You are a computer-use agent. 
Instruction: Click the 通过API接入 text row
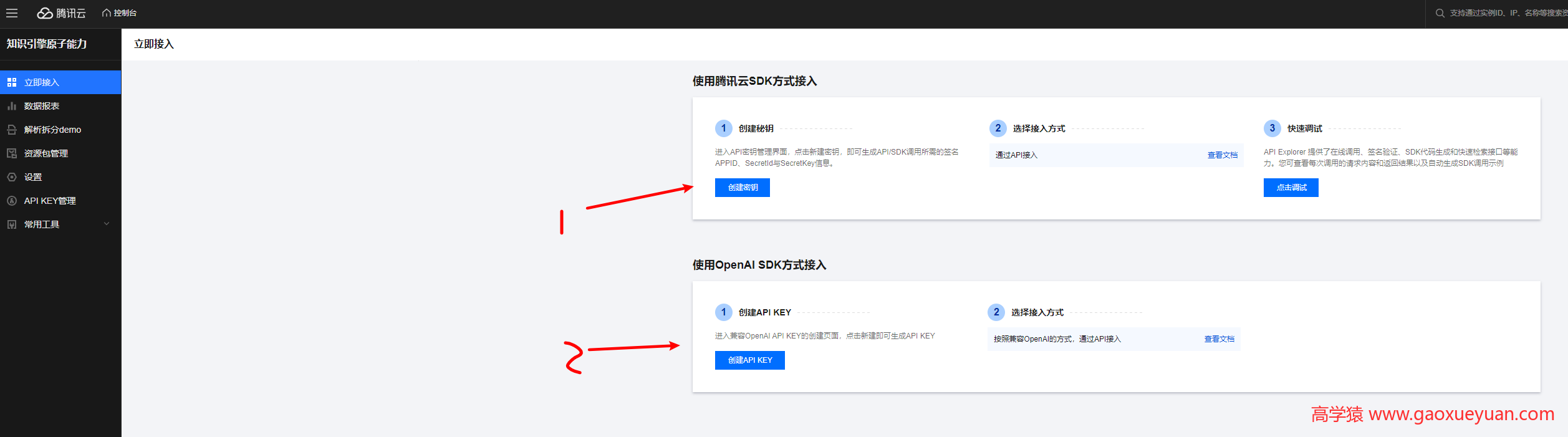tap(1116, 155)
